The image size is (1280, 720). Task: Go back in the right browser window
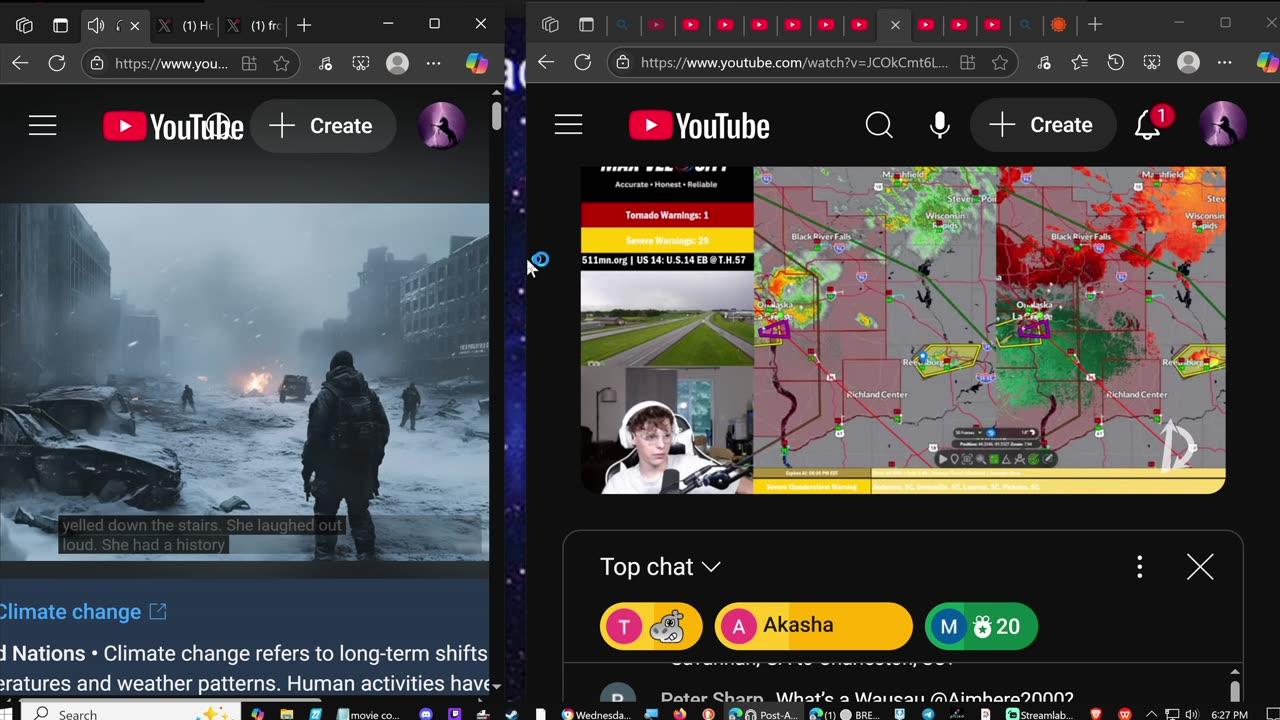pyautogui.click(x=545, y=62)
